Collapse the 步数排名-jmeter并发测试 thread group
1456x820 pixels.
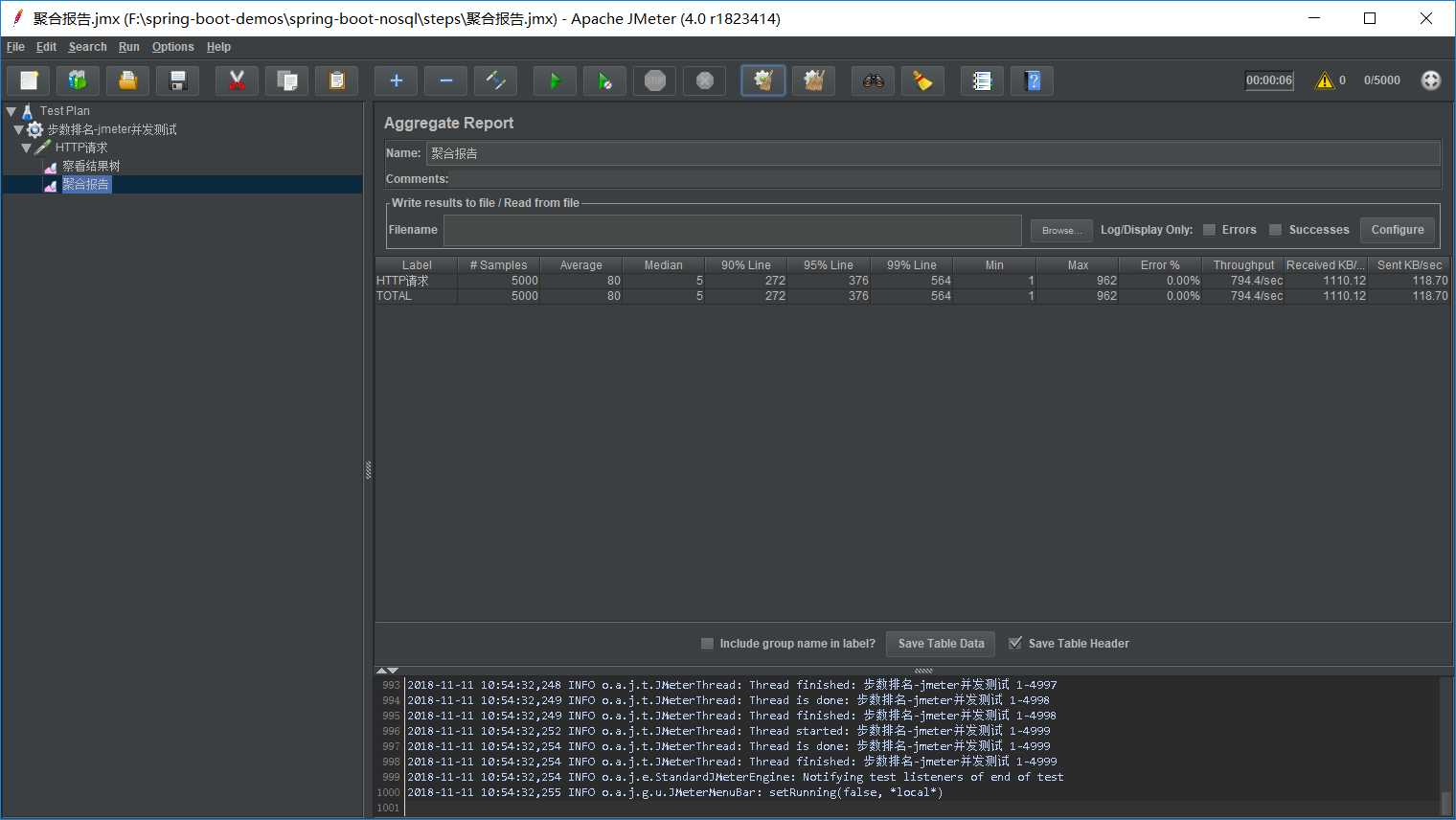point(19,129)
